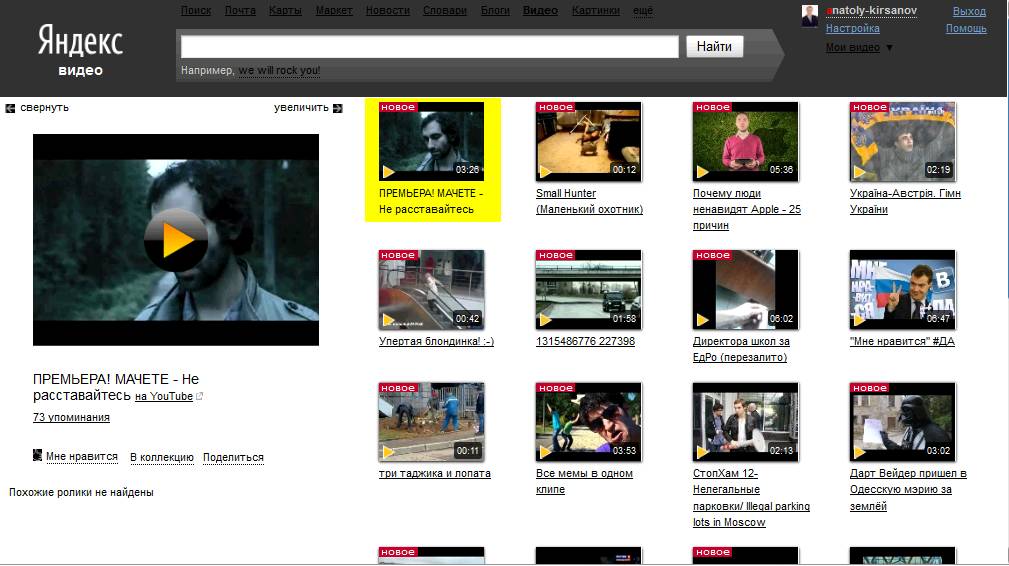The width and height of the screenshot is (1009, 566).
Task: Open the Директора школ за ЕдРо thumbnail
Action: [x=745, y=289]
